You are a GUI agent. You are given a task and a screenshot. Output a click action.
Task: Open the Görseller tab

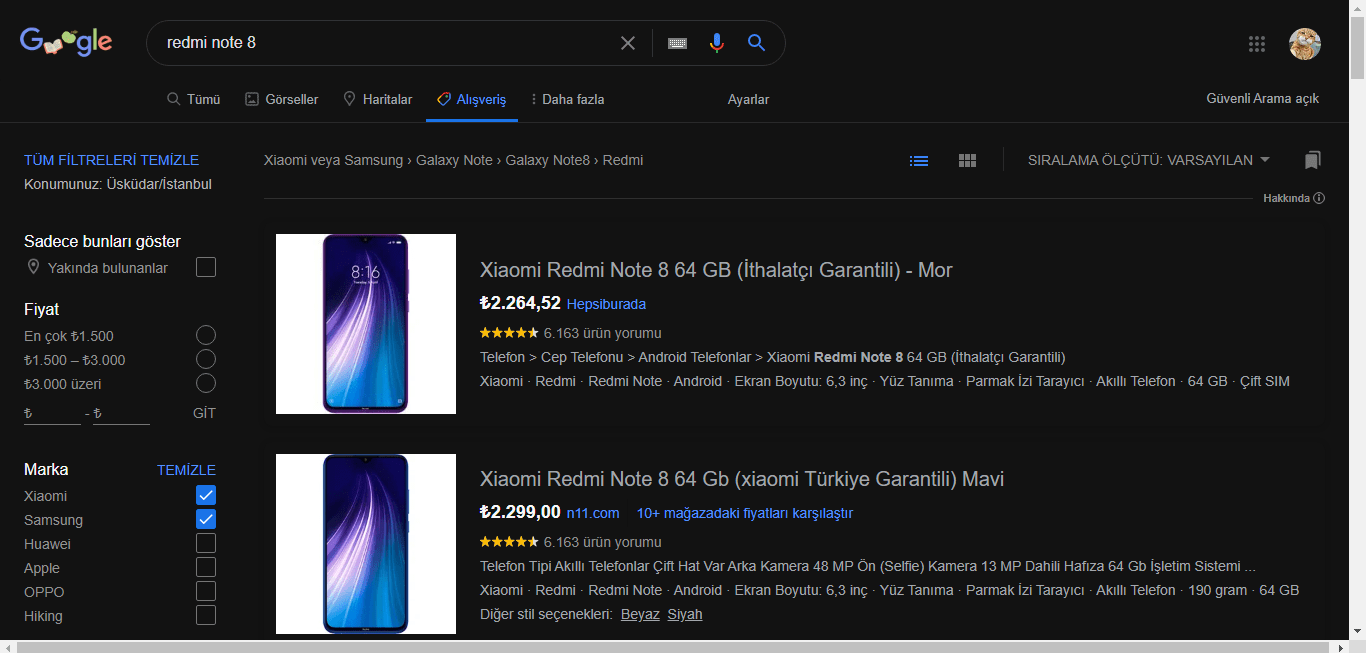tap(282, 99)
